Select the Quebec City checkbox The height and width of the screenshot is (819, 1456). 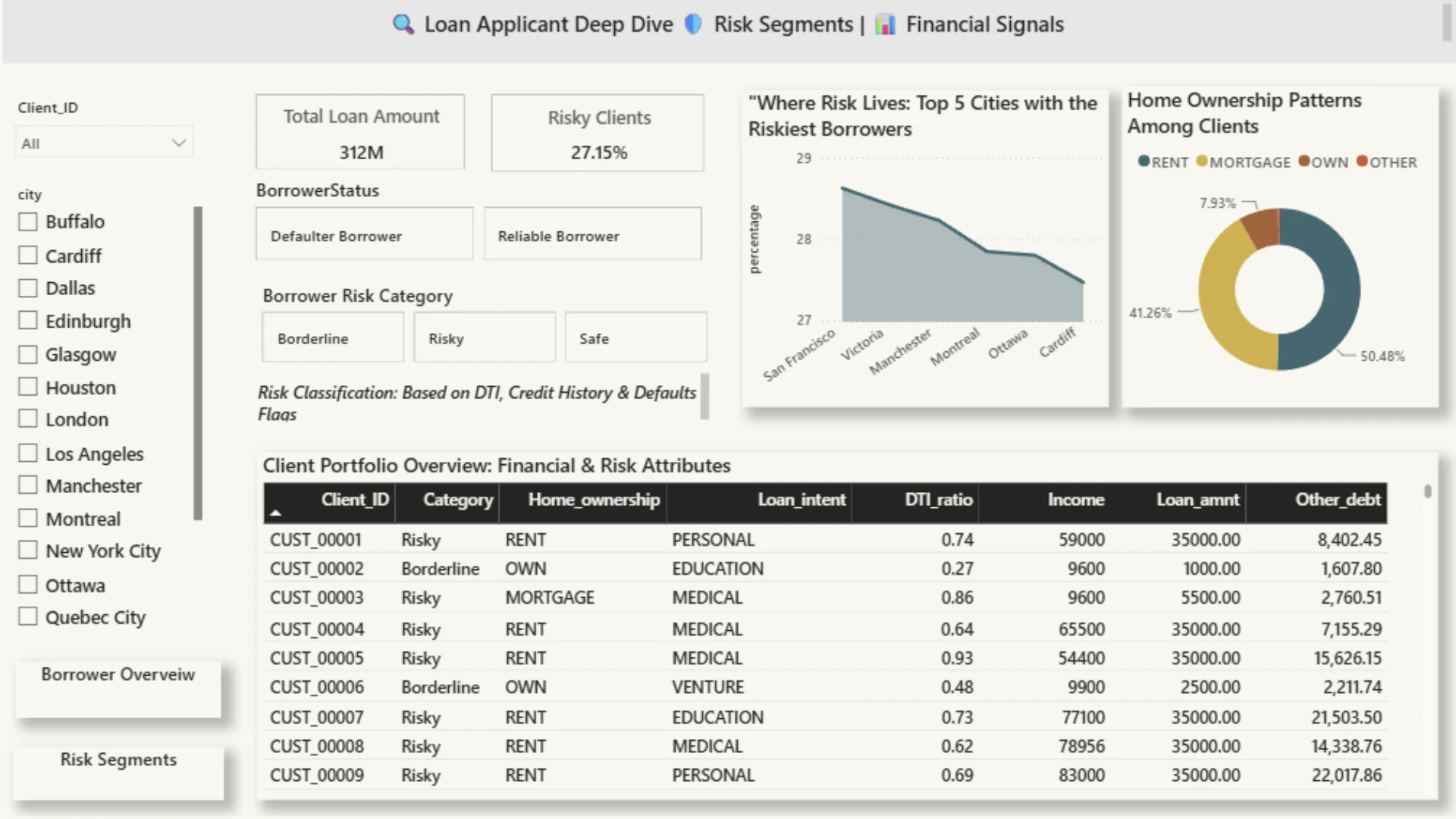28,616
